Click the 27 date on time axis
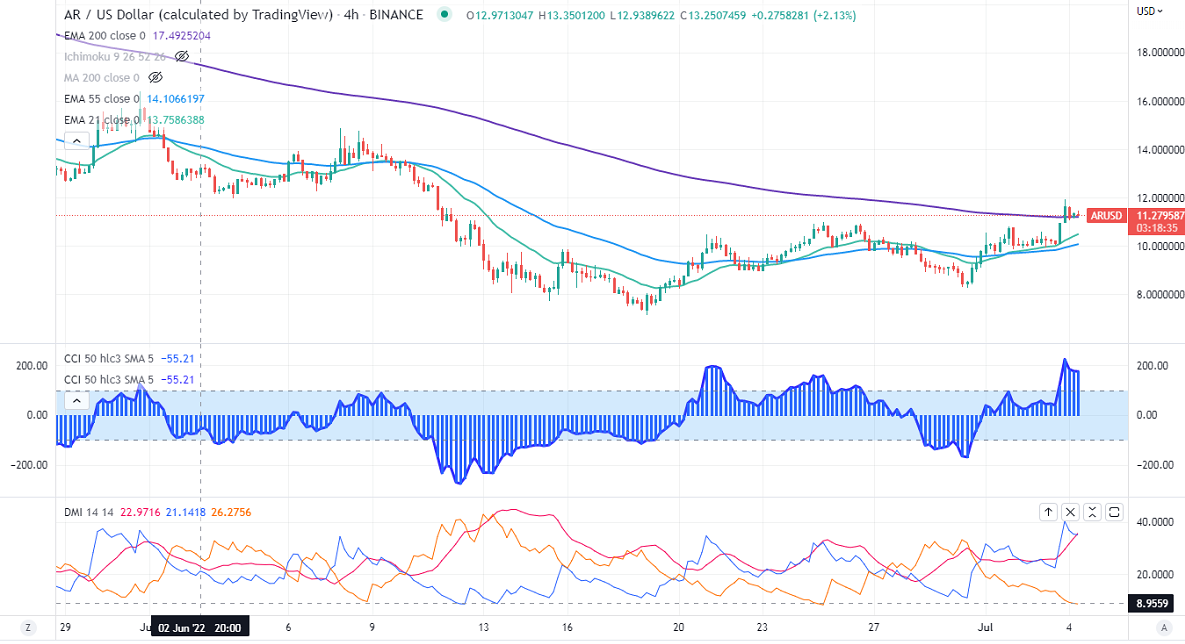 tap(874, 627)
